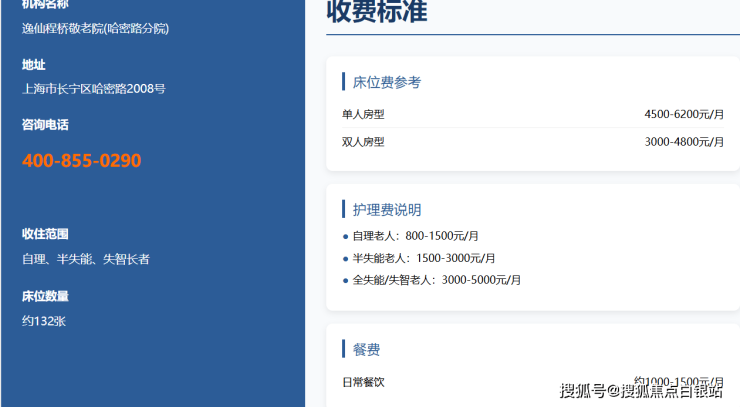Select the 床位费参考 section title
This screenshot has height=407, width=740.
click(x=387, y=82)
